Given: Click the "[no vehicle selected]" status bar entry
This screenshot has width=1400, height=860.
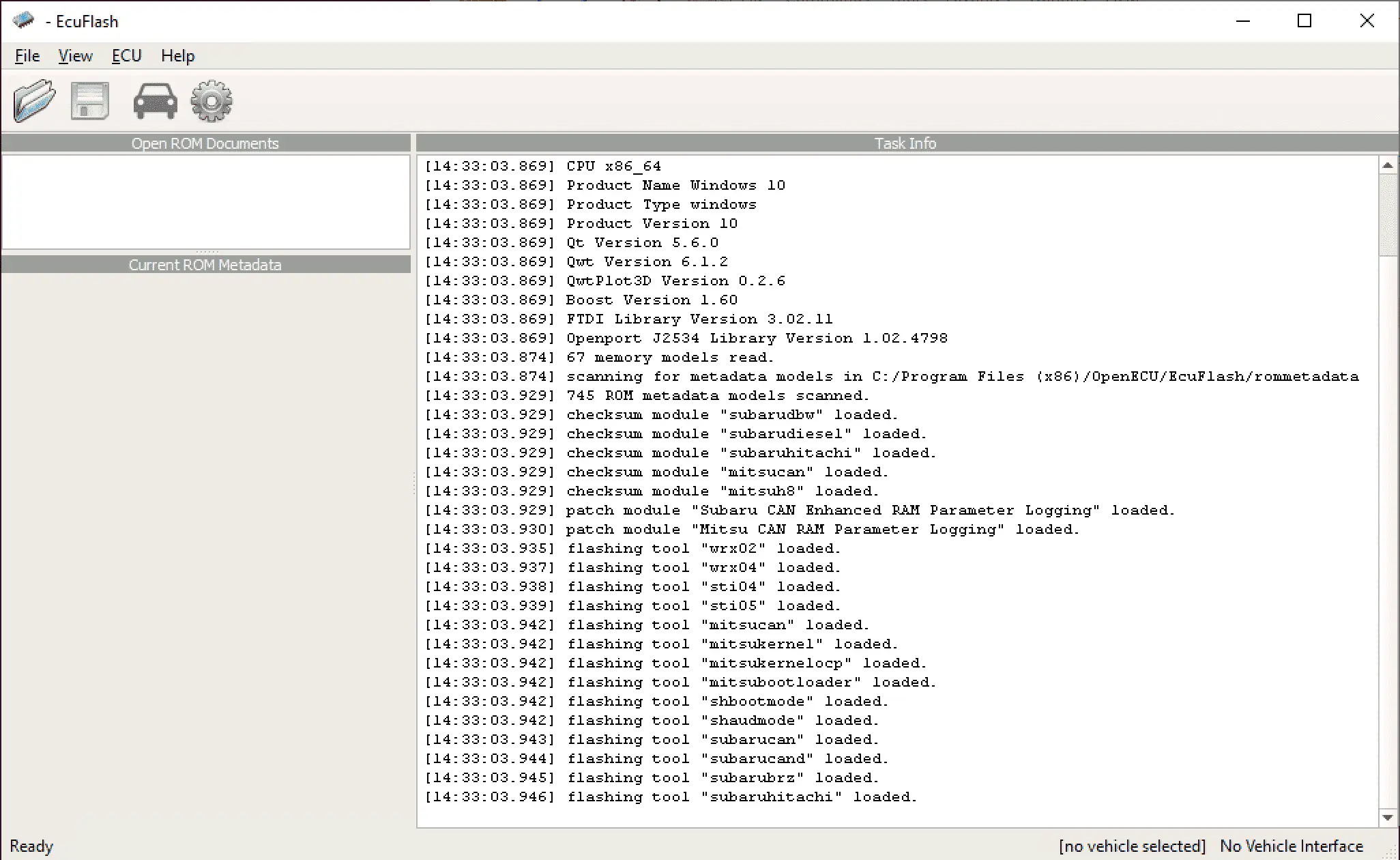Looking at the screenshot, I should tap(1133, 846).
